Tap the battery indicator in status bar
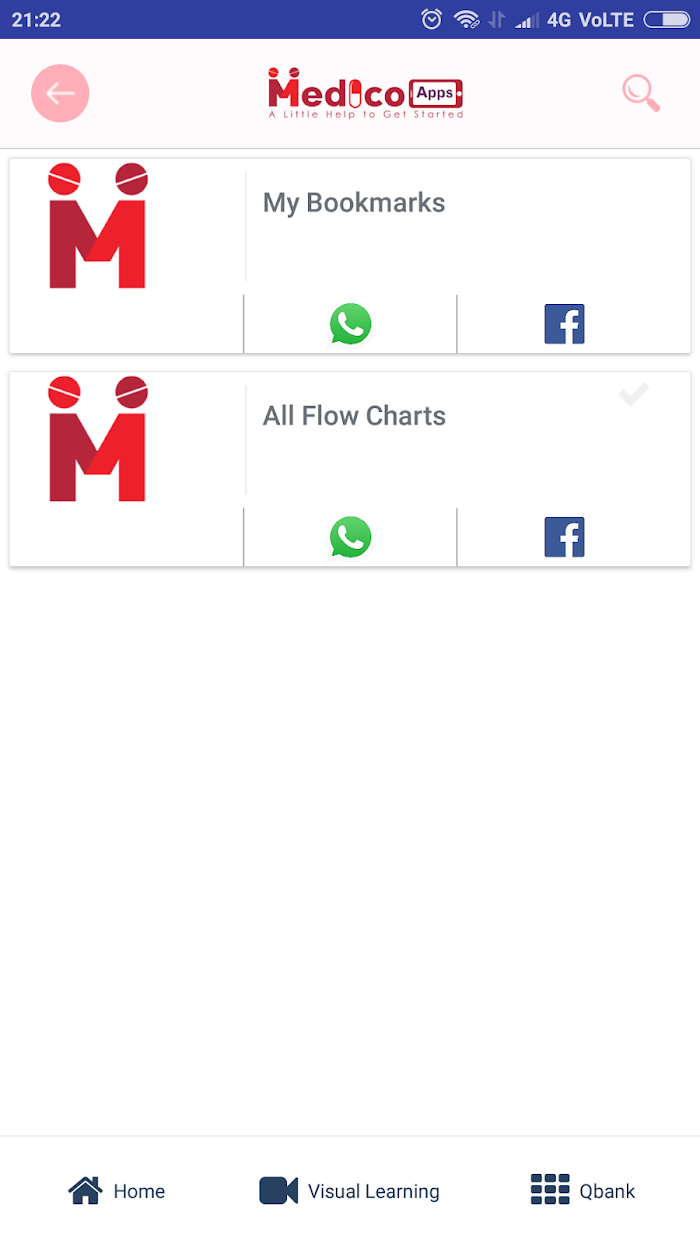Image resolution: width=700 pixels, height=1244 pixels. [x=666, y=19]
